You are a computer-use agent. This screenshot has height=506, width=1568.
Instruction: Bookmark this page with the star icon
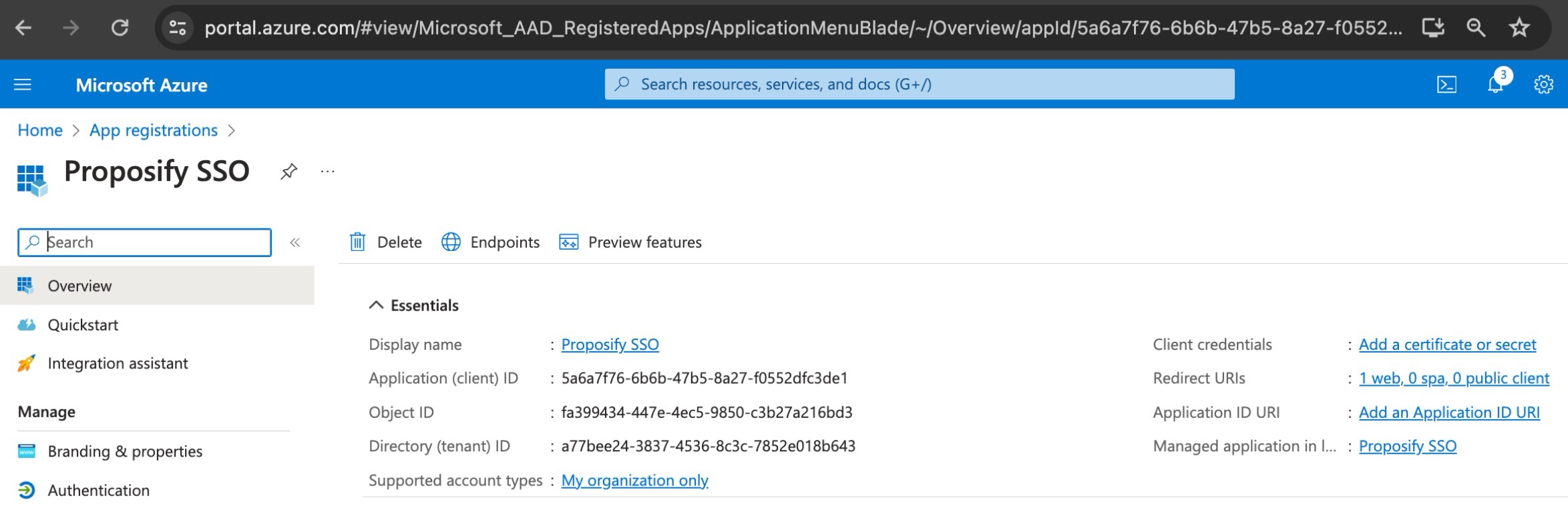(x=1520, y=27)
